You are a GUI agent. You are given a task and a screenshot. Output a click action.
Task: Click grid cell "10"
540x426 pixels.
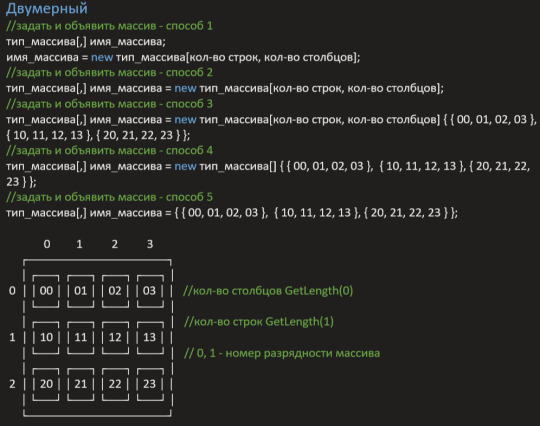coord(46,337)
